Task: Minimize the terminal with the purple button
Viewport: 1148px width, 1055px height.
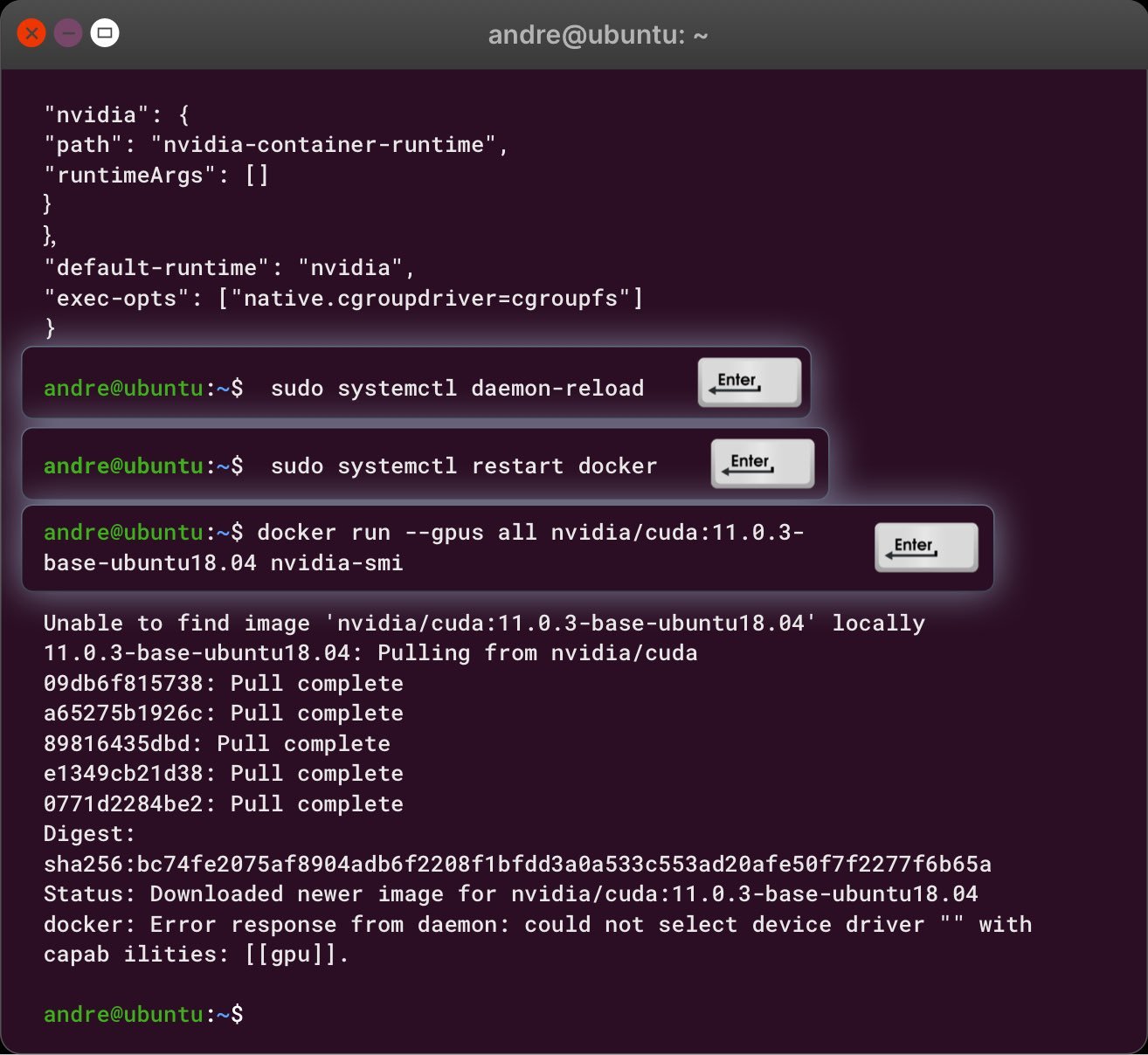Action: pos(68,34)
